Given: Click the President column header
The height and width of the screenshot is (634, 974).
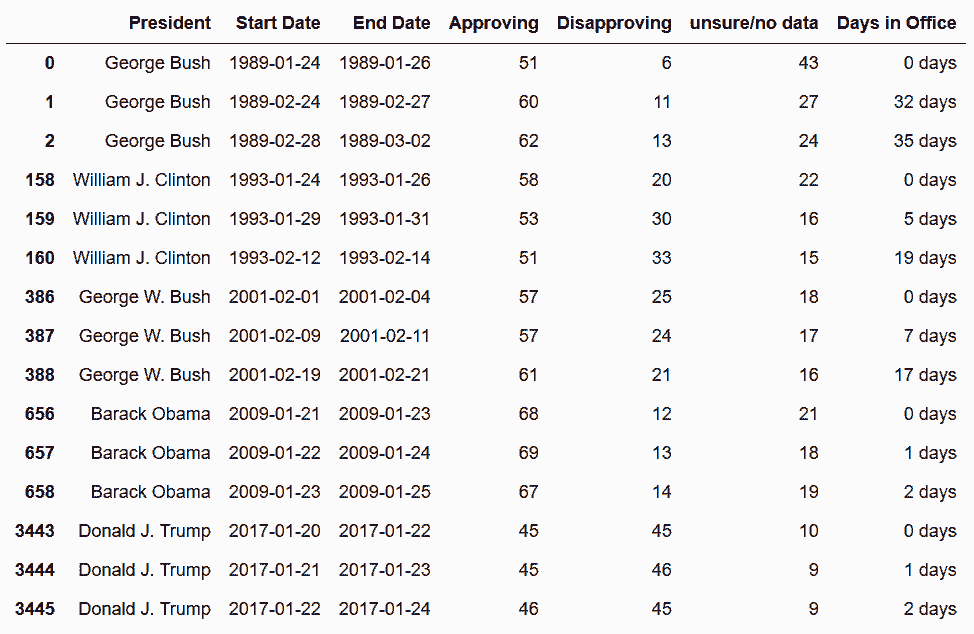Looking at the screenshot, I should click(x=170, y=23).
